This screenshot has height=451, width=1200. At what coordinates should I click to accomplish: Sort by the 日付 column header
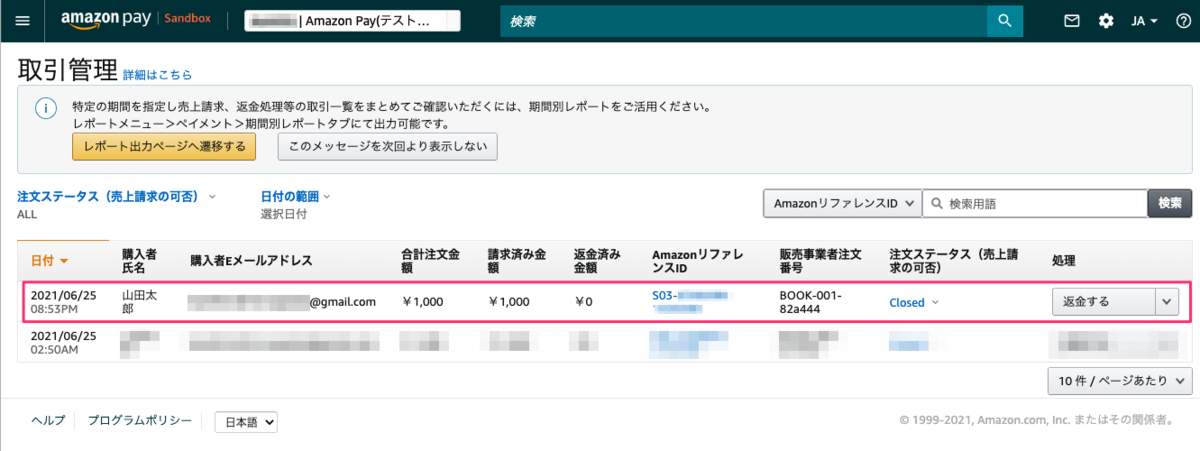tap(49, 261)
